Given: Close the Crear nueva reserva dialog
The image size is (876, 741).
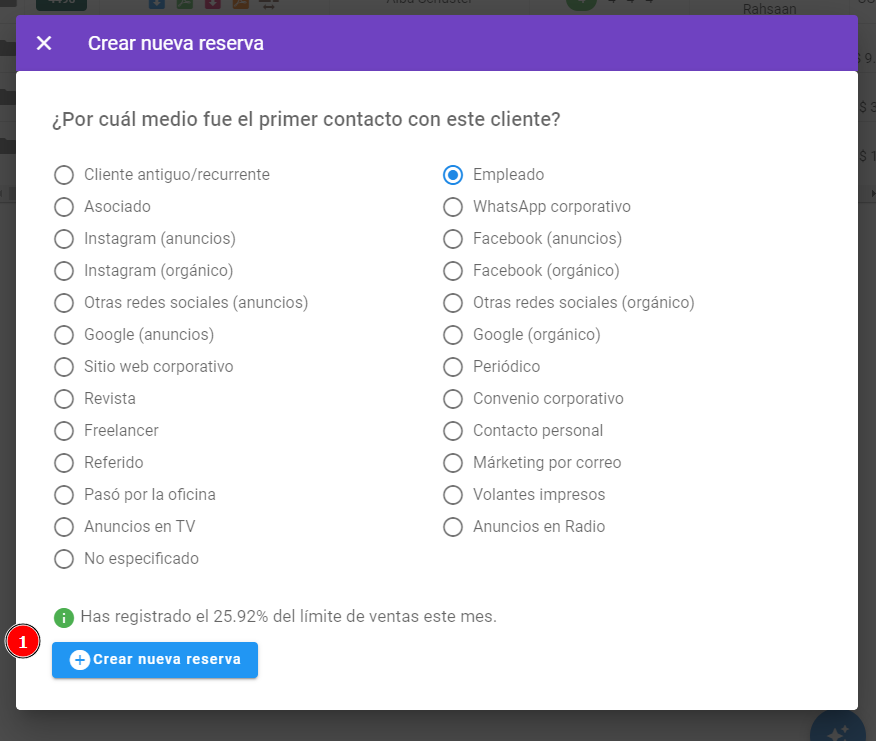Looking at the screenshot, I should (x=44, y=43).
